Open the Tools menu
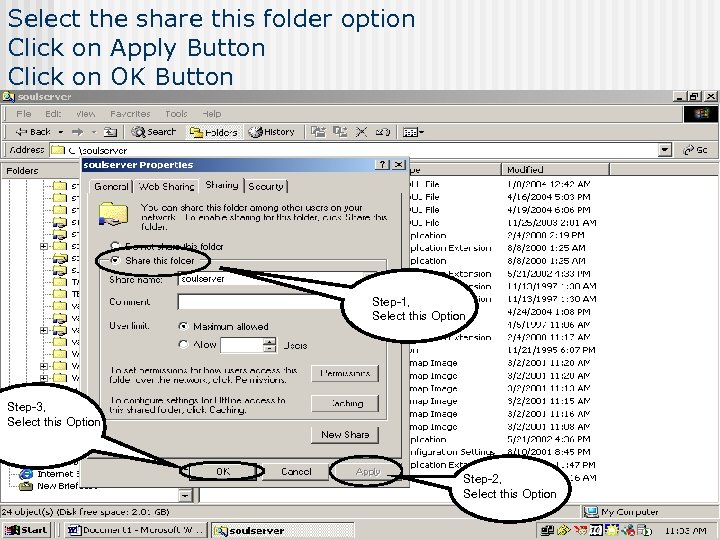The width and height of the screenshot is (720, 540). (x=176, y=113)
